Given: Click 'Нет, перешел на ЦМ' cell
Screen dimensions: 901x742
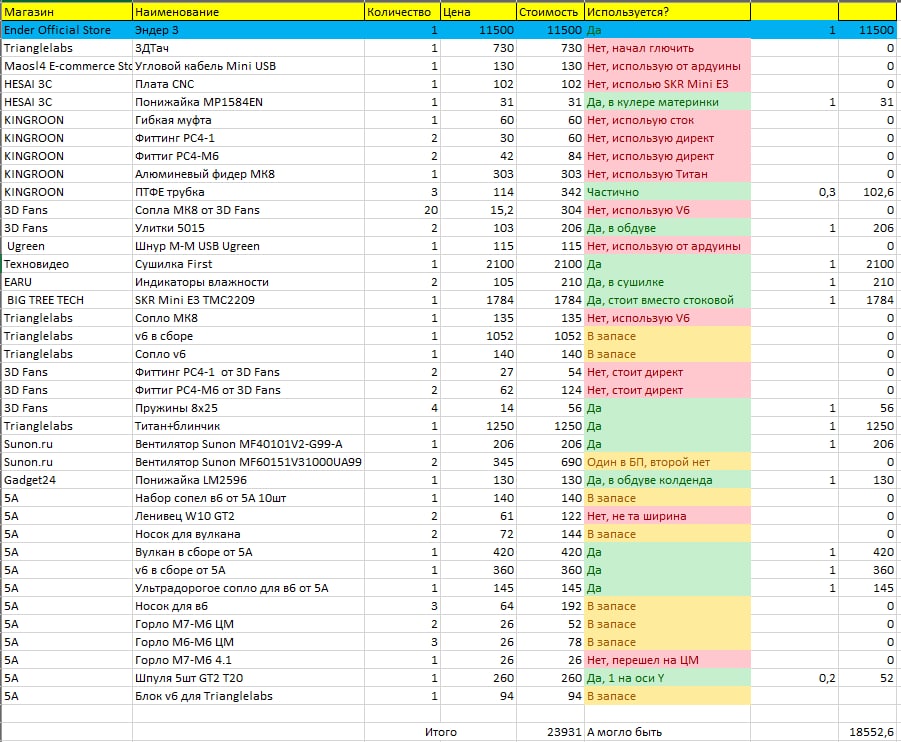Looking at the screenshot, I should pos(667,660).
